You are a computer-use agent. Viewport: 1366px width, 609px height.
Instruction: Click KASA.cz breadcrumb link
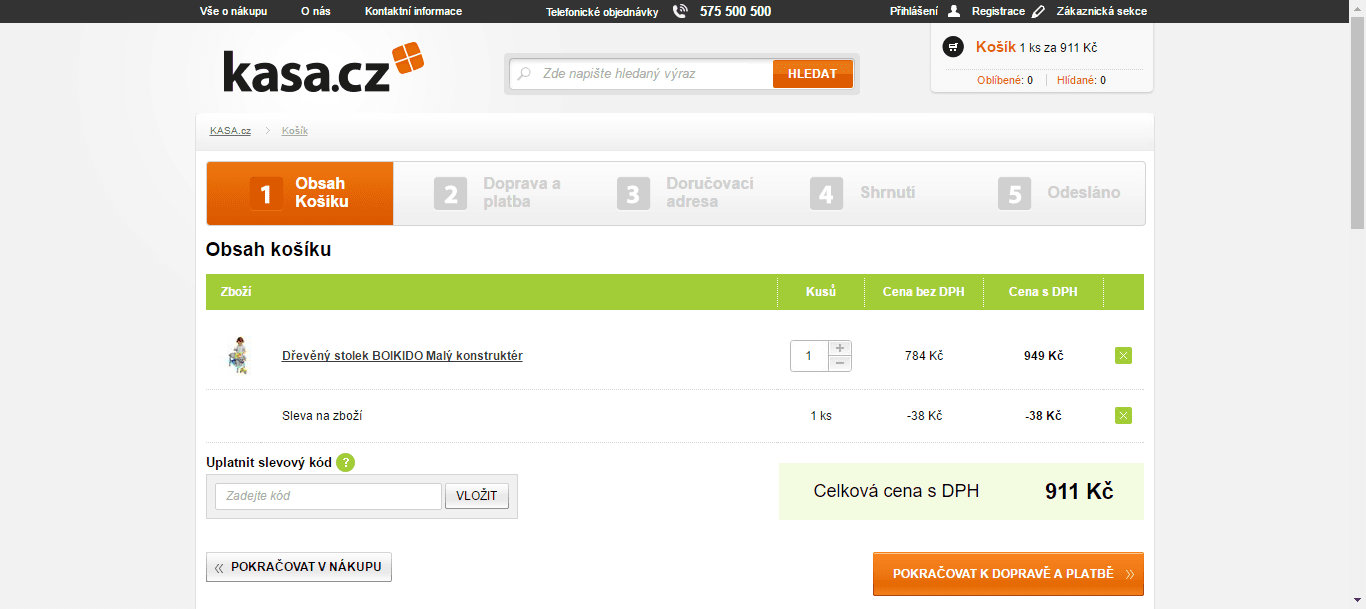point(230,131)
